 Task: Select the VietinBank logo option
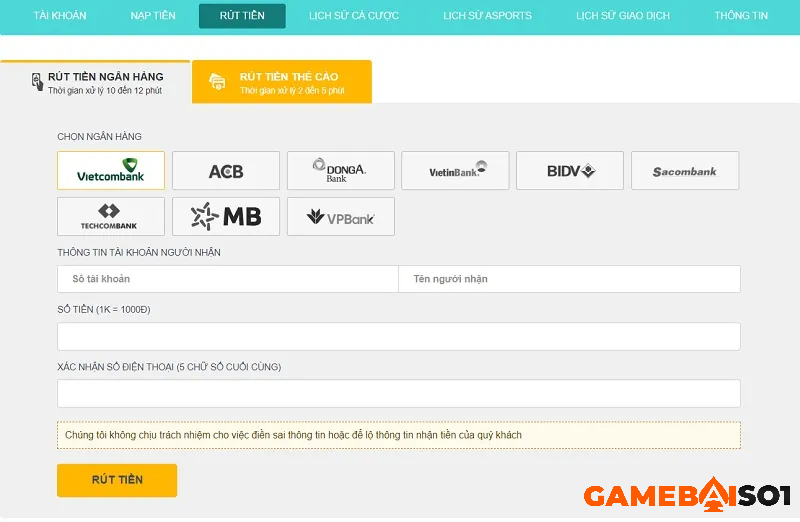455,171
